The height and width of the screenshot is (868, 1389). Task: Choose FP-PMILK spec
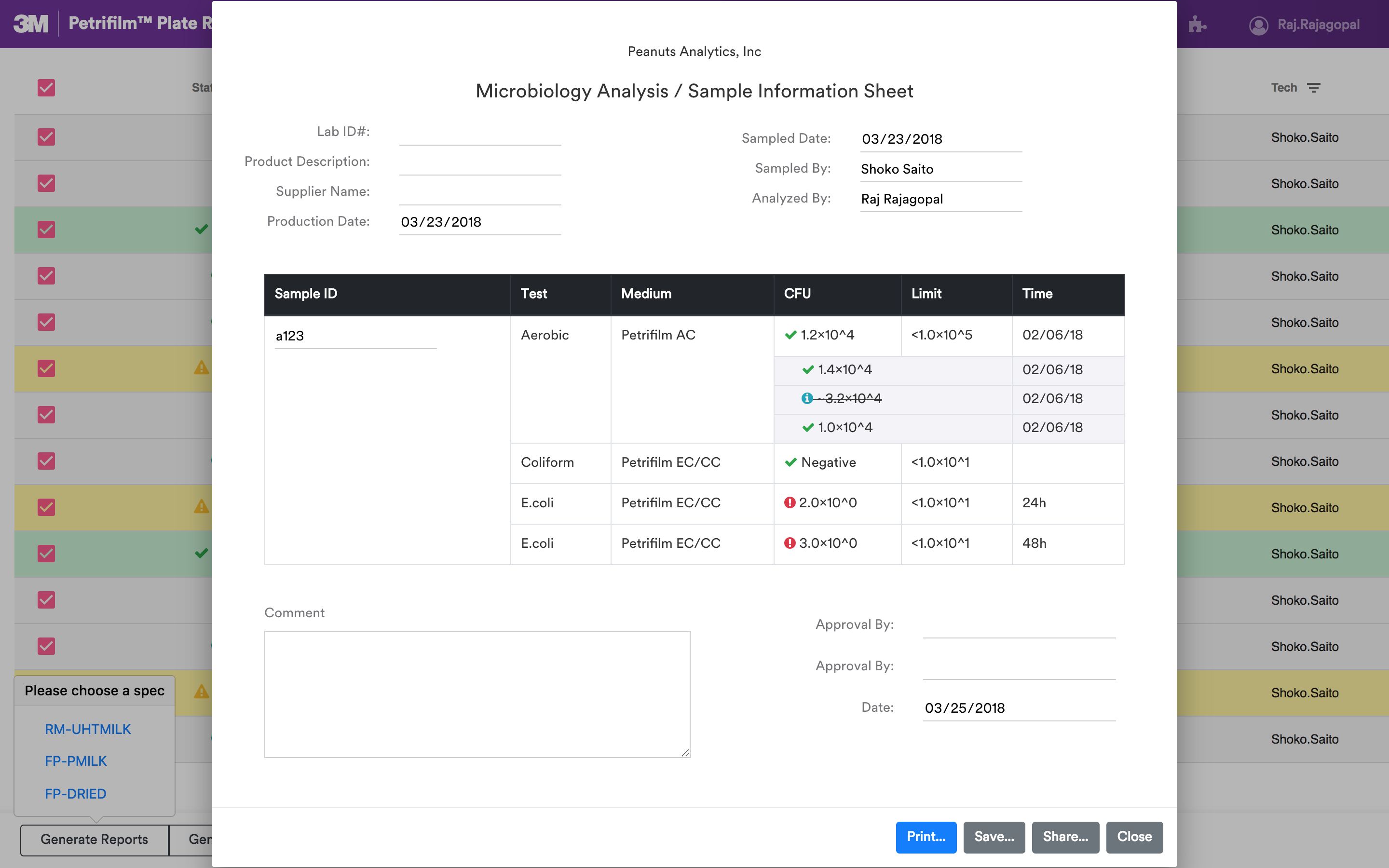[x=76, y=761]
